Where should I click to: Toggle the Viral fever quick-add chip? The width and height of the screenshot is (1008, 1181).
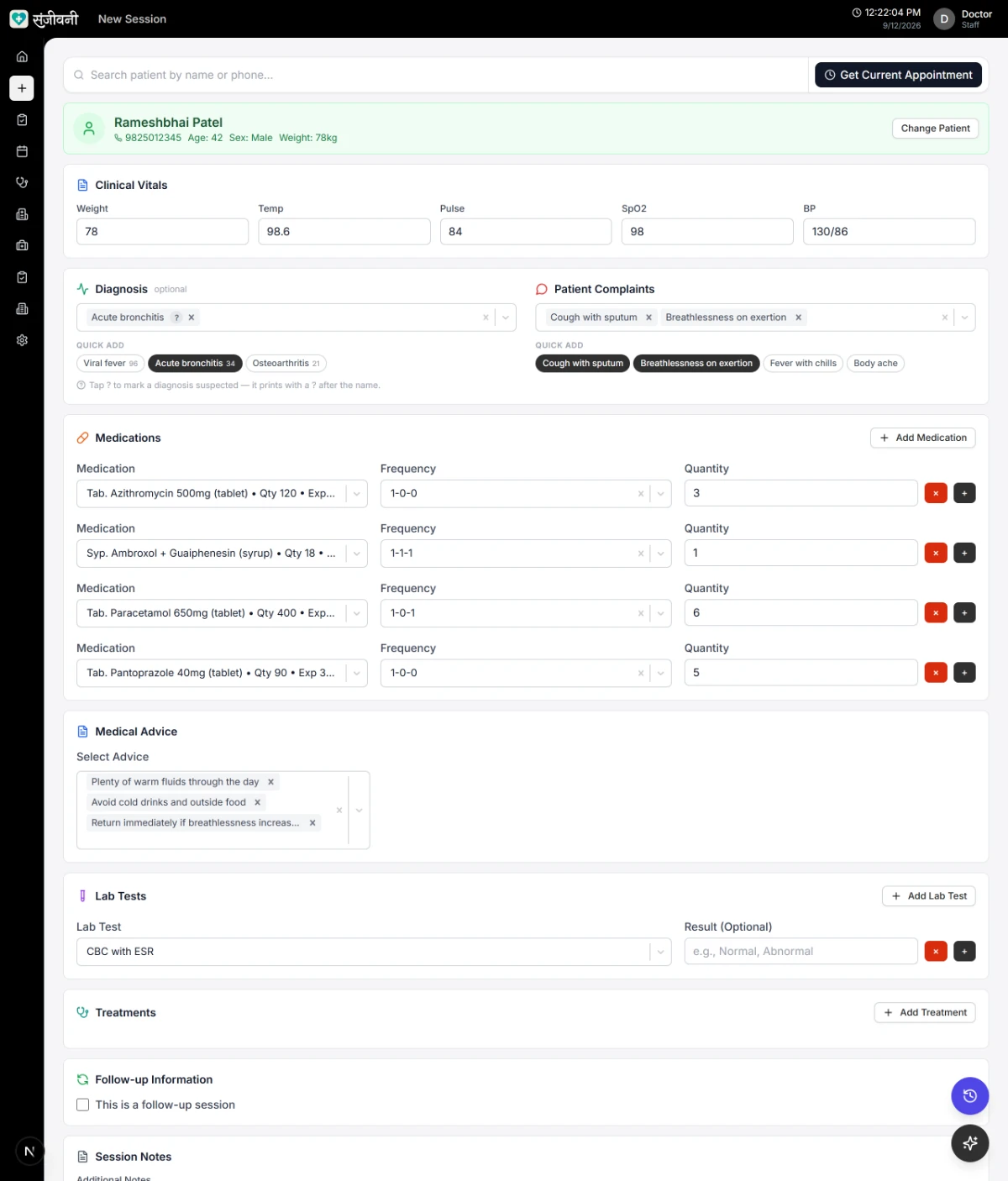point(110,364)
